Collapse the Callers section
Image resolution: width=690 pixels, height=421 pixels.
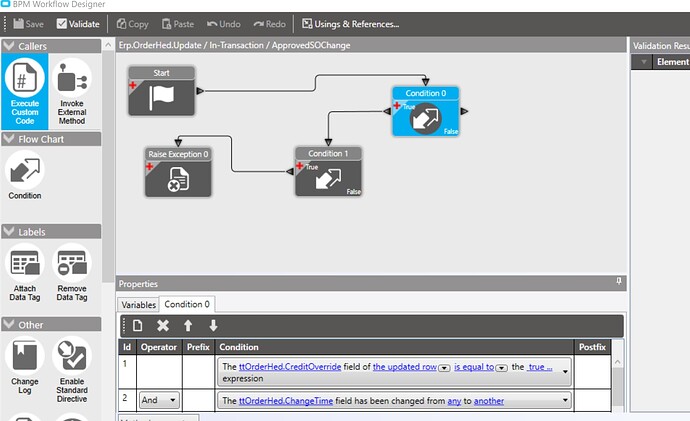(9, 46)
